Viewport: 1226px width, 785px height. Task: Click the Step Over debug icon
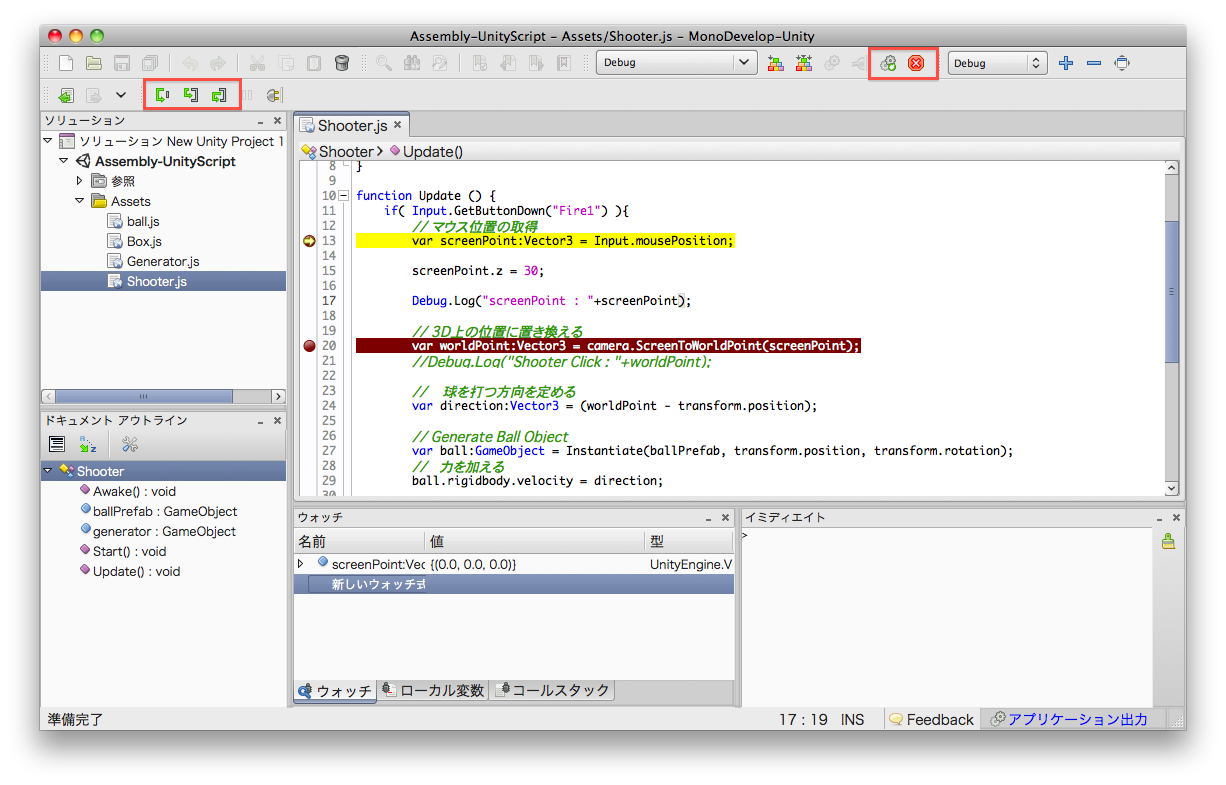162,95
